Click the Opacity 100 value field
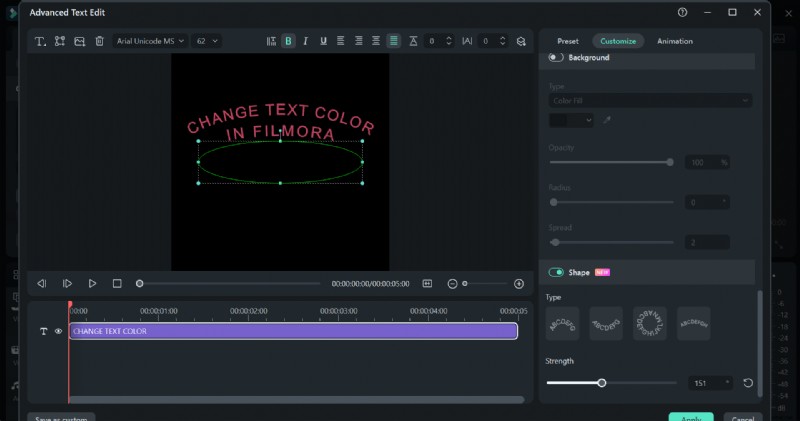This screenshot has width=800, height=421. (707, 162)
